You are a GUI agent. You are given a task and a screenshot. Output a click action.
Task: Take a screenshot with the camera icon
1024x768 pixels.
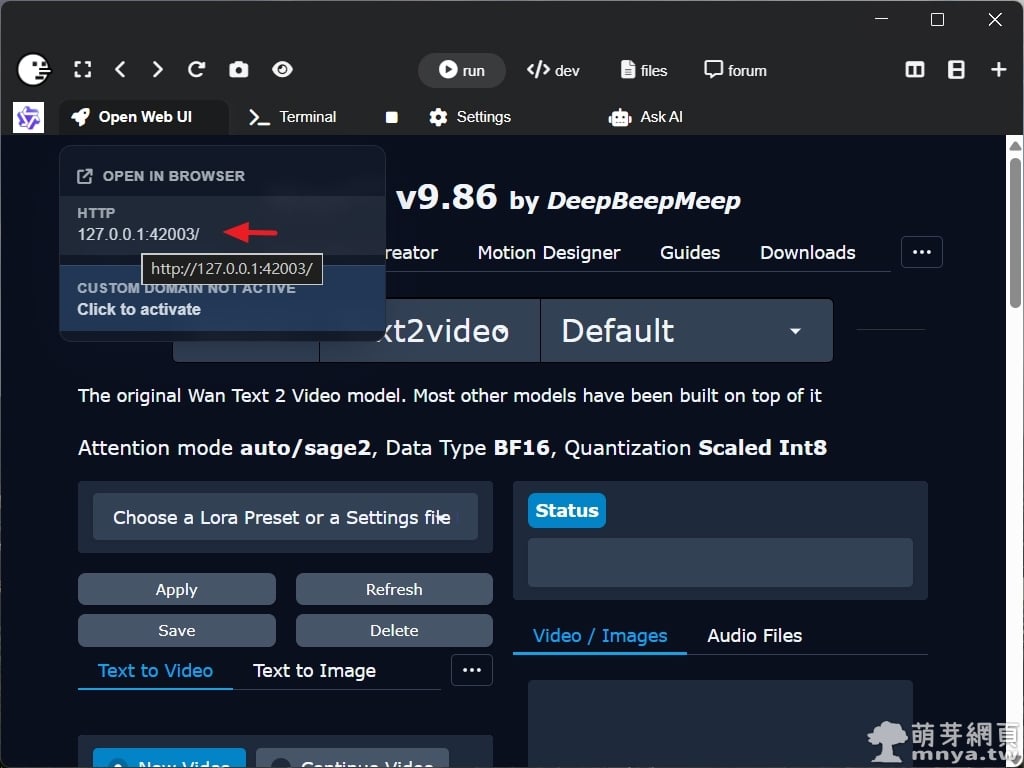238,69
